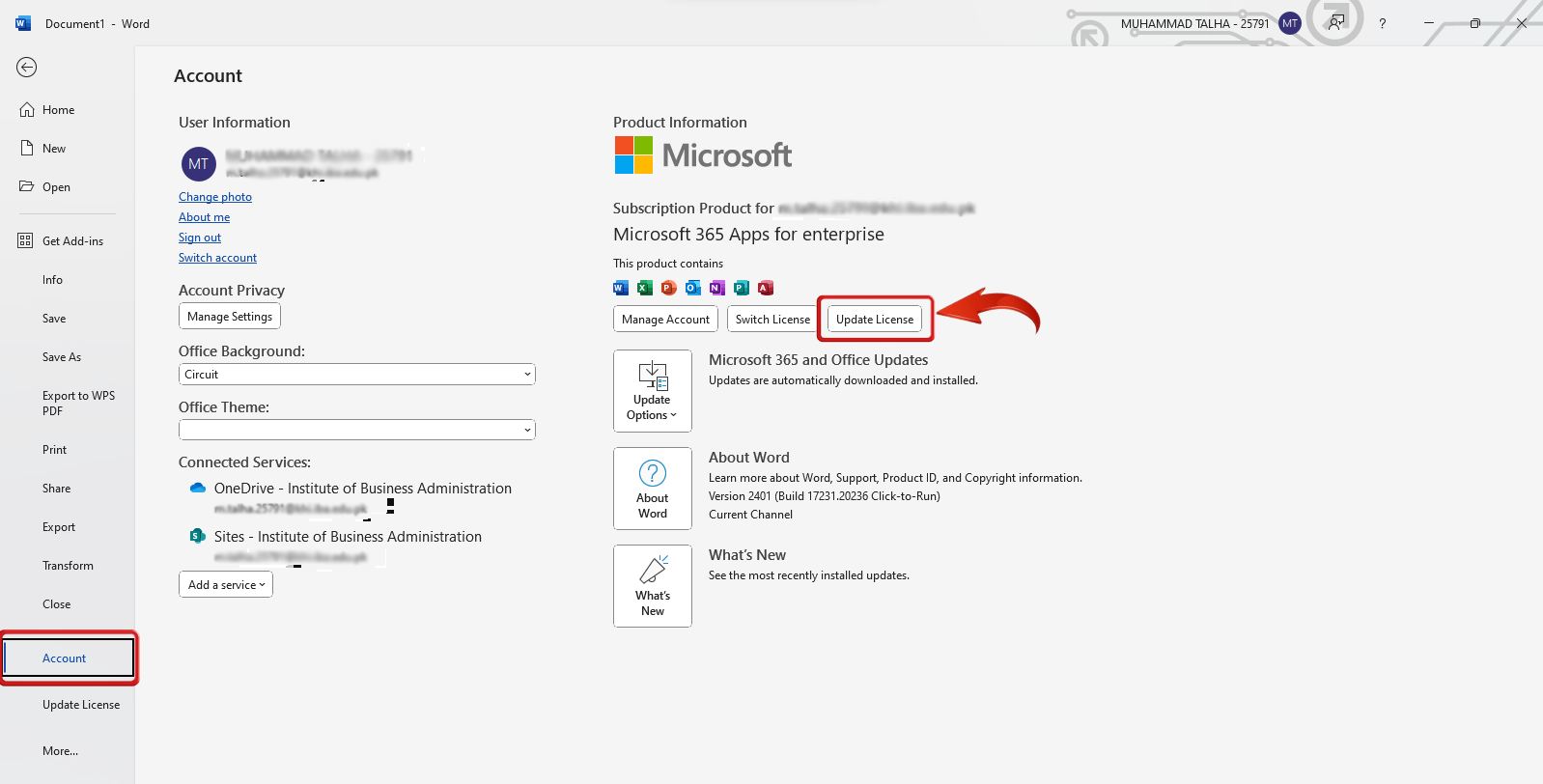Screen dimensions: 1543x784
Task: Click the Microsoft 365 Apps for enterprise text
Action: click(748, 235)
